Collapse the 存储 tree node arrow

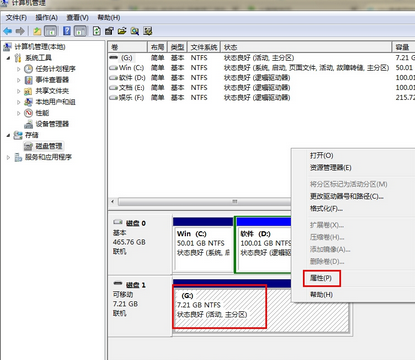(x=8, y=135)
